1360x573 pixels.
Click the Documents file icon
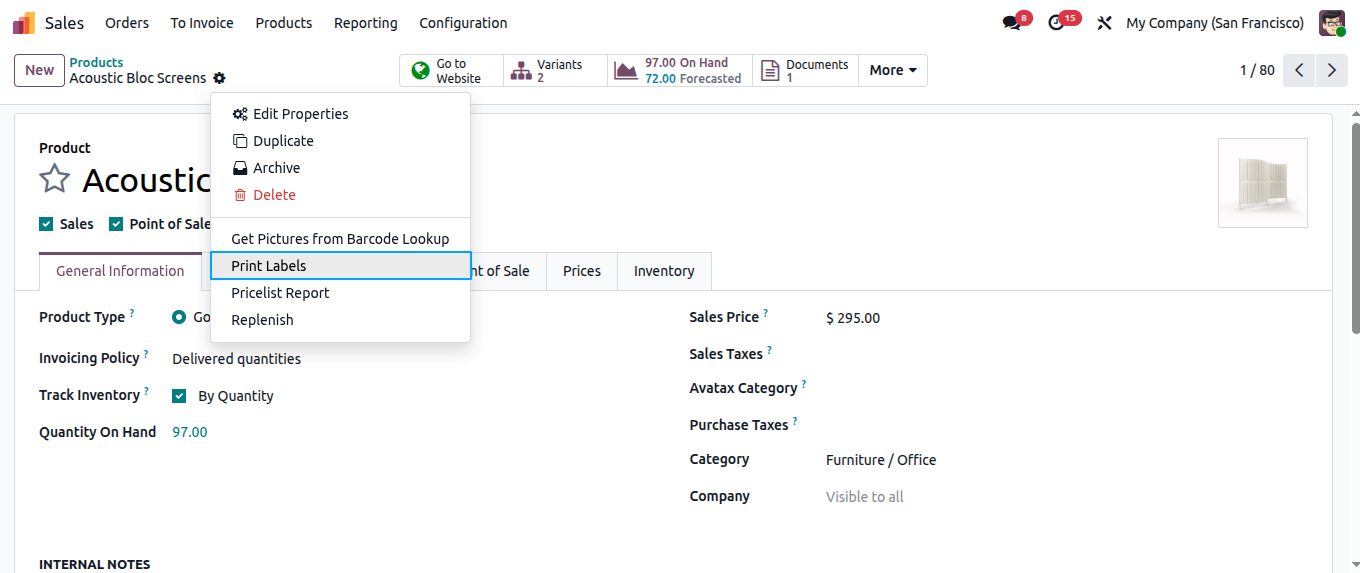pos(770,71)
